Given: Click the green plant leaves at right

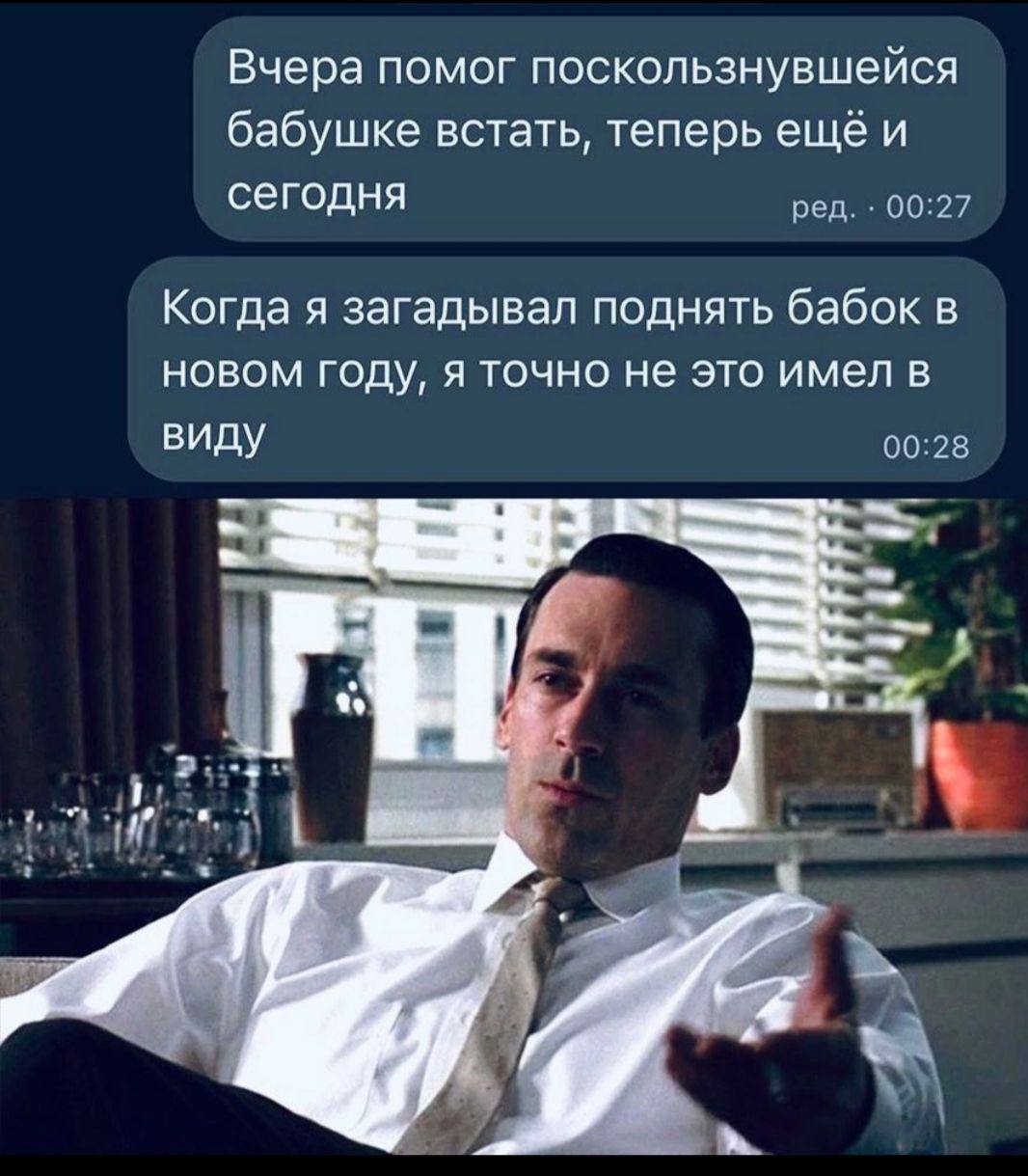Looking at the screenshot, I should 960,617.
